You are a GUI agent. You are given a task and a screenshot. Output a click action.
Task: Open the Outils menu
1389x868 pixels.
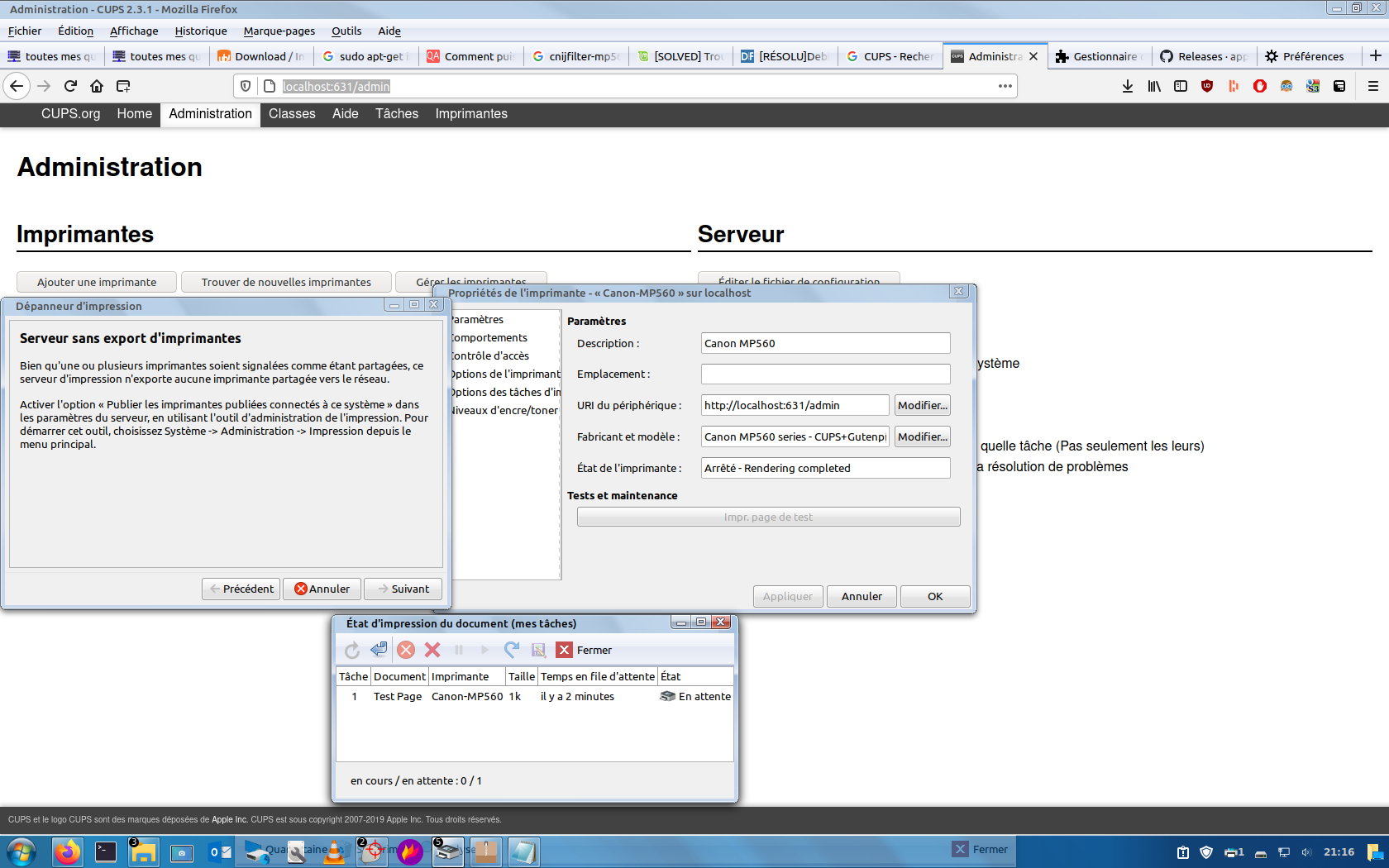[346, 31]
